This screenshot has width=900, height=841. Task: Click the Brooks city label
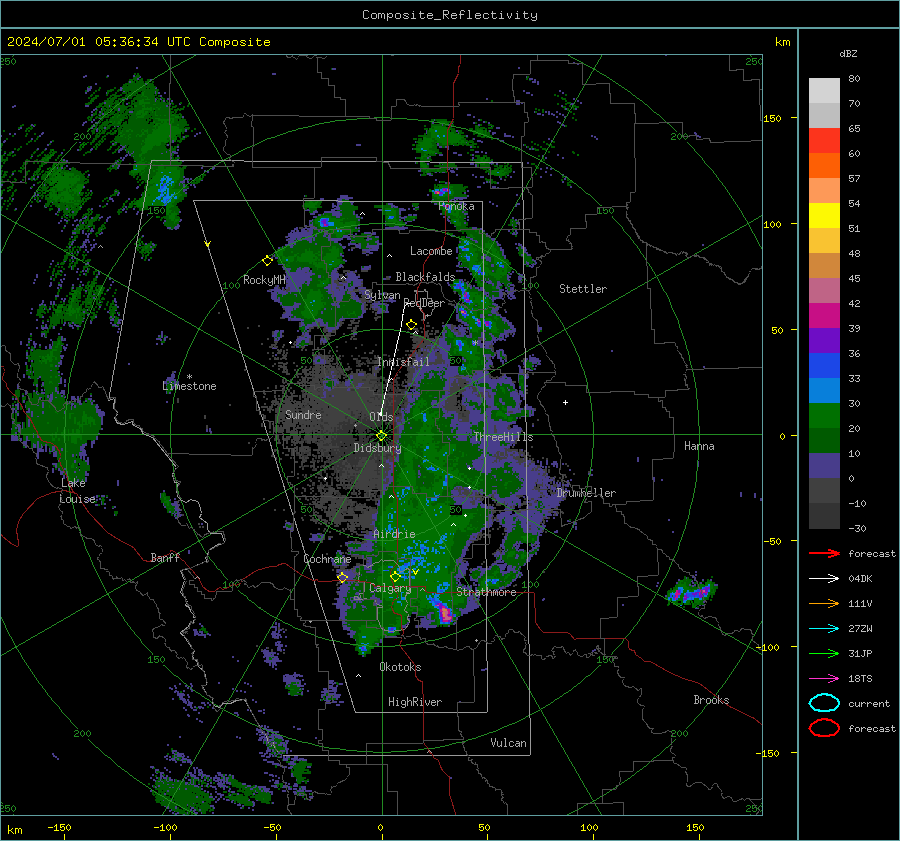click(x=711, y=700)
